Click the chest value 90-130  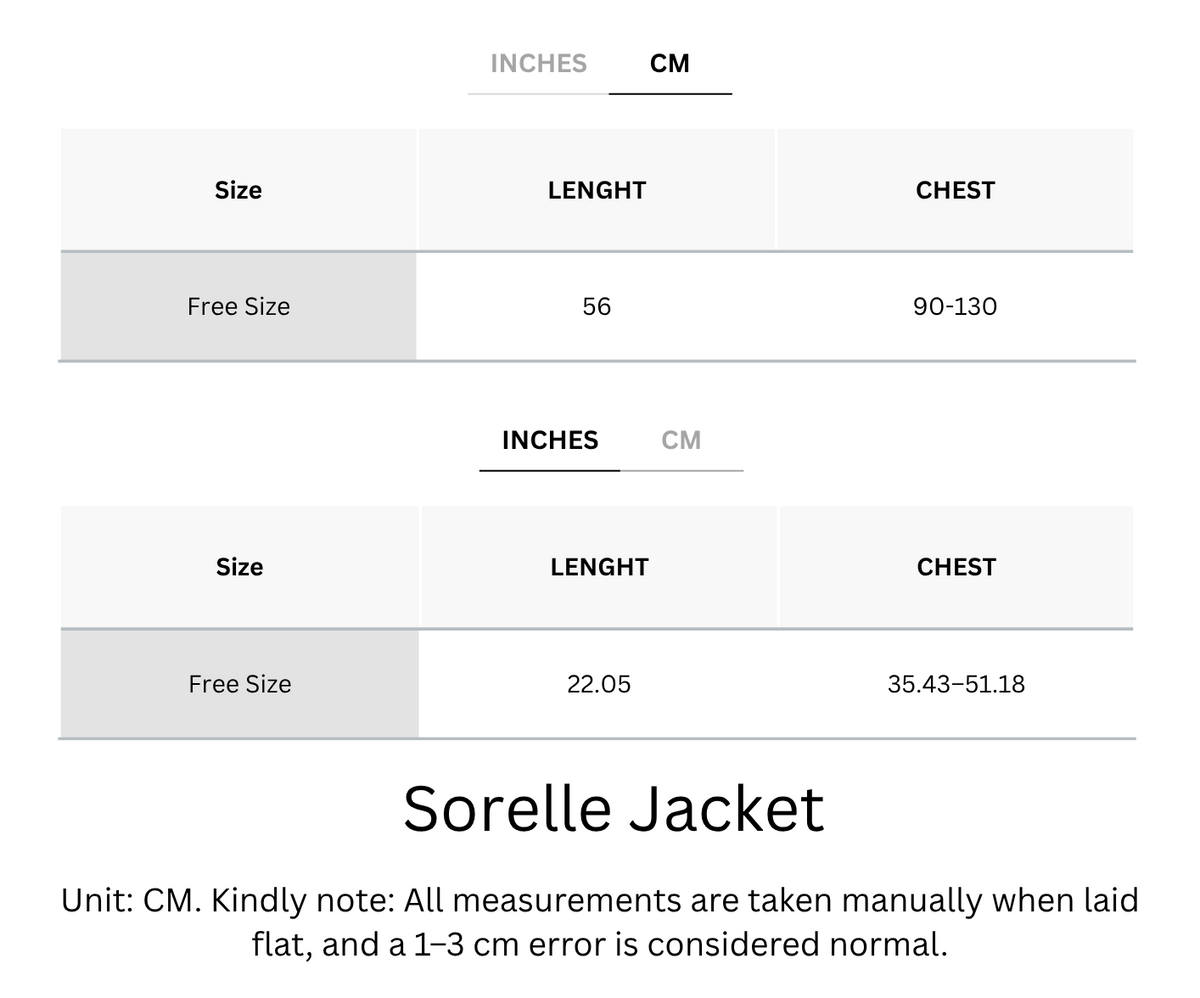point(955,306)
